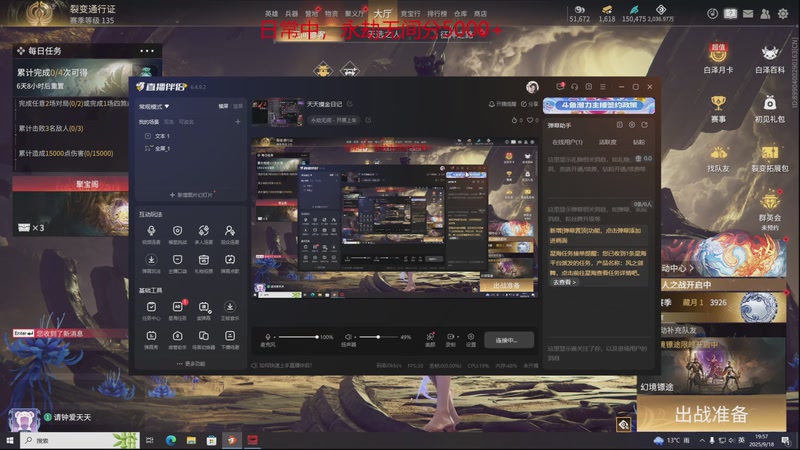Click the Windows taskbar search box
Viewport: 800px width, 450px height.
80,440
